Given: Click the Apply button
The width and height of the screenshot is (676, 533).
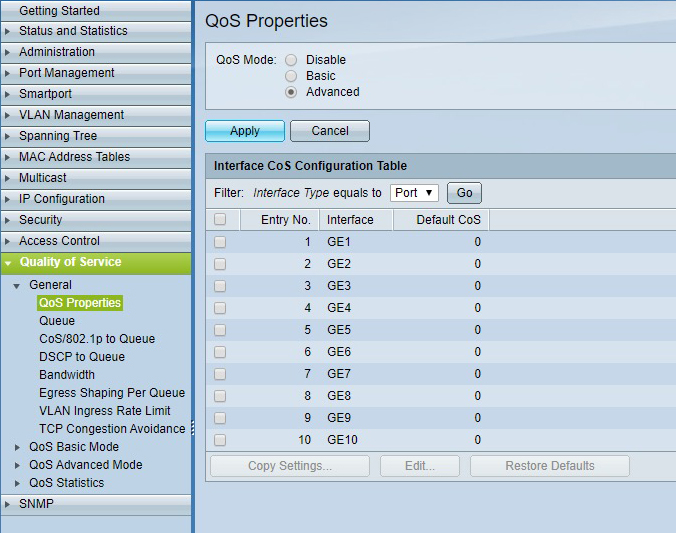Looking at the screenshot, I should (x=245, y=131).
